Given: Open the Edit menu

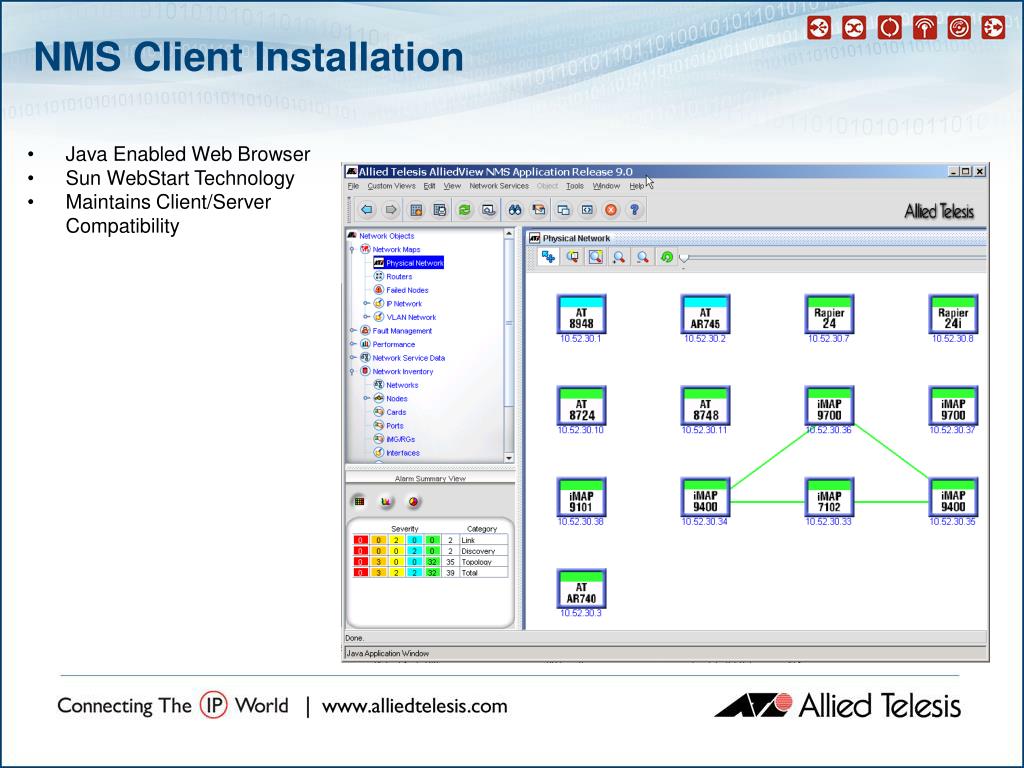Looking at the screenshot, I should point(429,186).
